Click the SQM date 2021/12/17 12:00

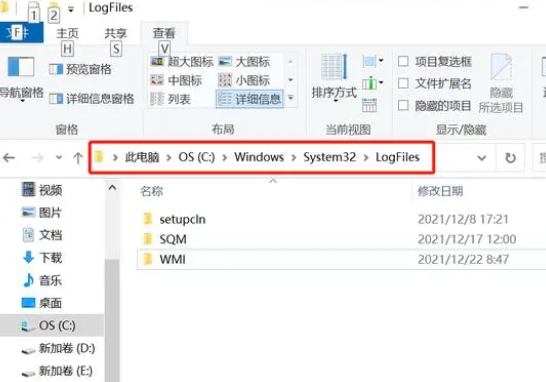467,239
